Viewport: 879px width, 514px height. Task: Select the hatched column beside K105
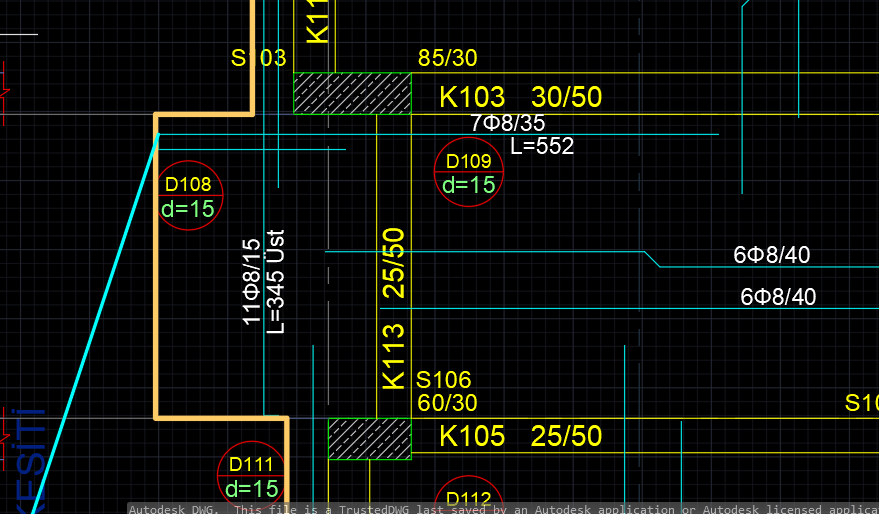tap(370, 439)
